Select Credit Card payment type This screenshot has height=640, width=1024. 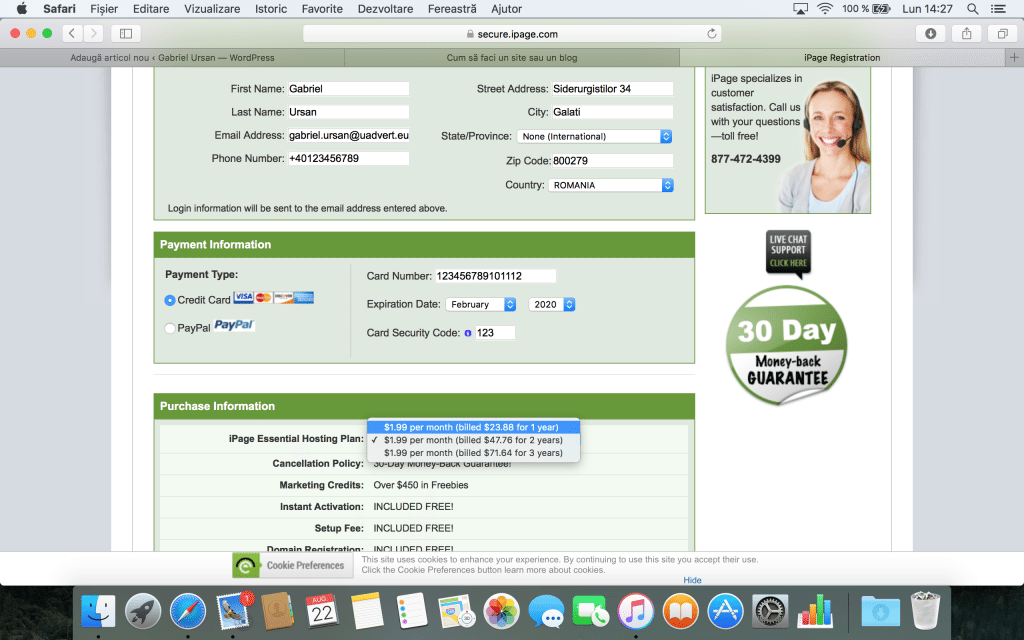(x=170, y=300)
